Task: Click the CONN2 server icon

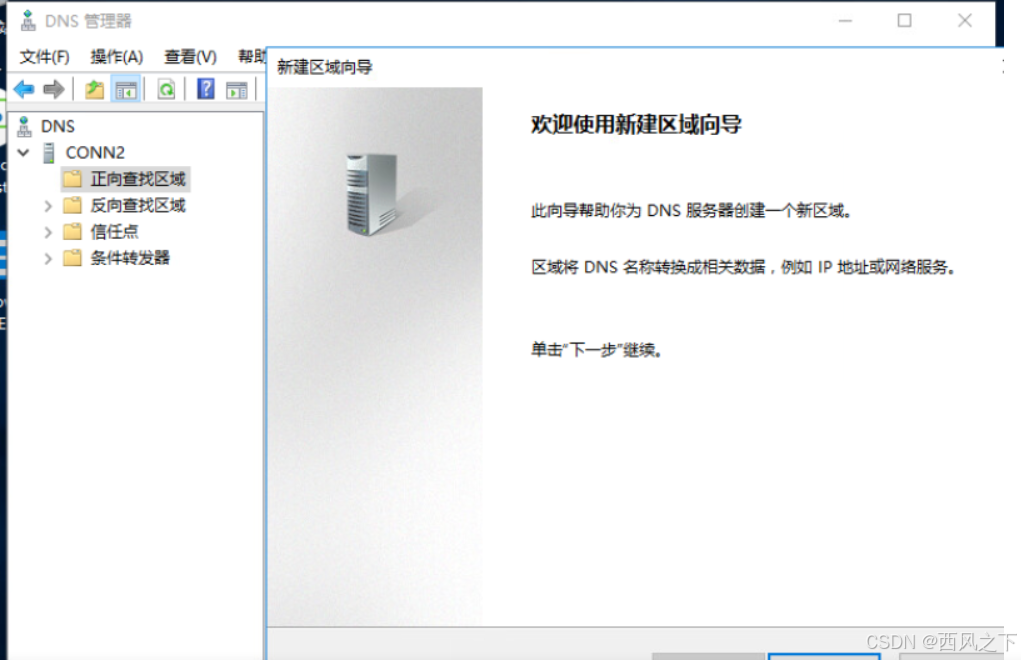Action: [x=48, y=152]
